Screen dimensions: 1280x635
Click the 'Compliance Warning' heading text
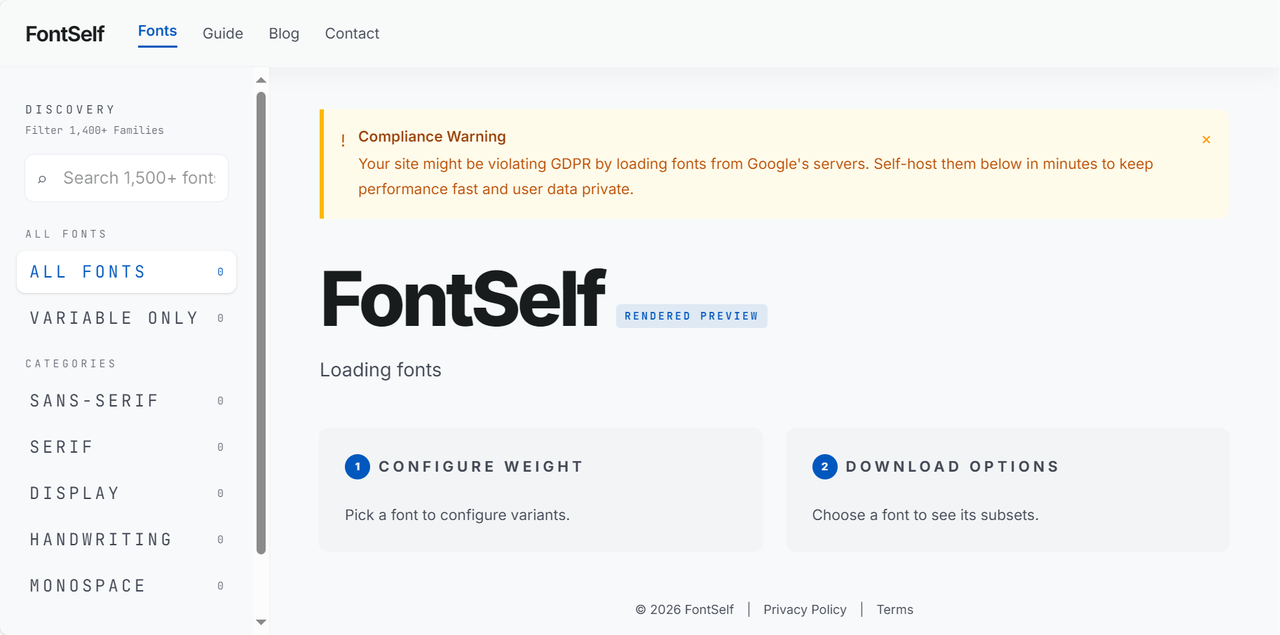tap(432, 137)
